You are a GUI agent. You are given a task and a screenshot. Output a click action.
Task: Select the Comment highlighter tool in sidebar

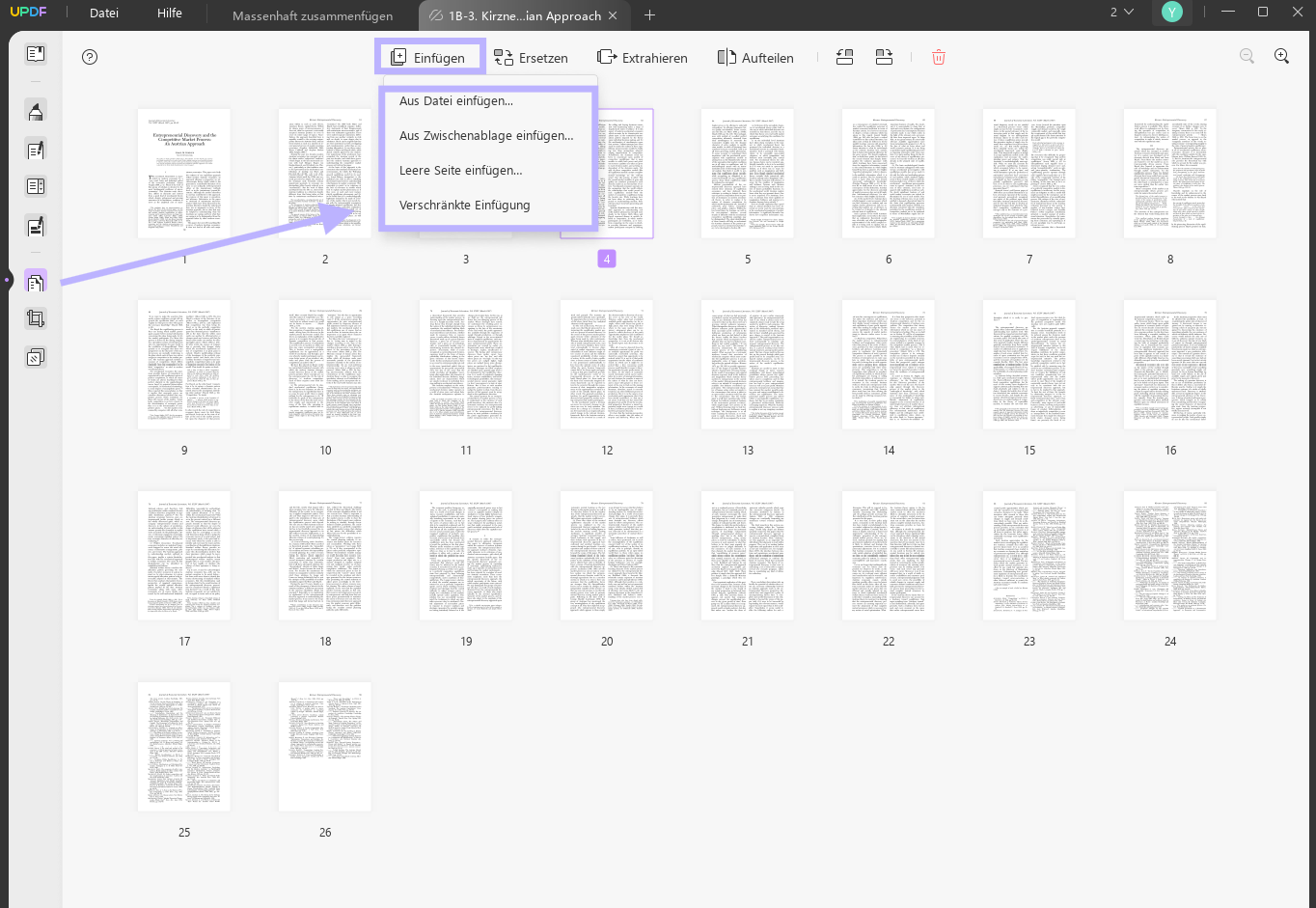click(36, 111)
